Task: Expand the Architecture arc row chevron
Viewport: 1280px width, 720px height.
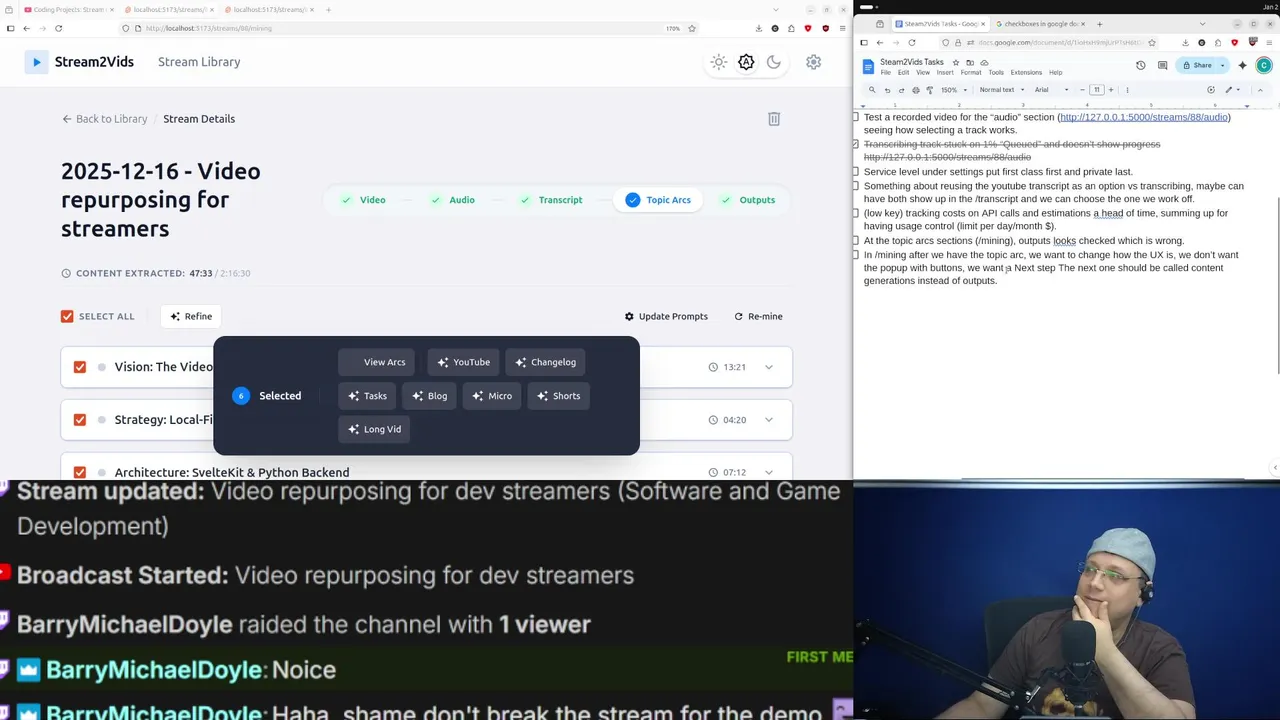Action: pos(769,472)
